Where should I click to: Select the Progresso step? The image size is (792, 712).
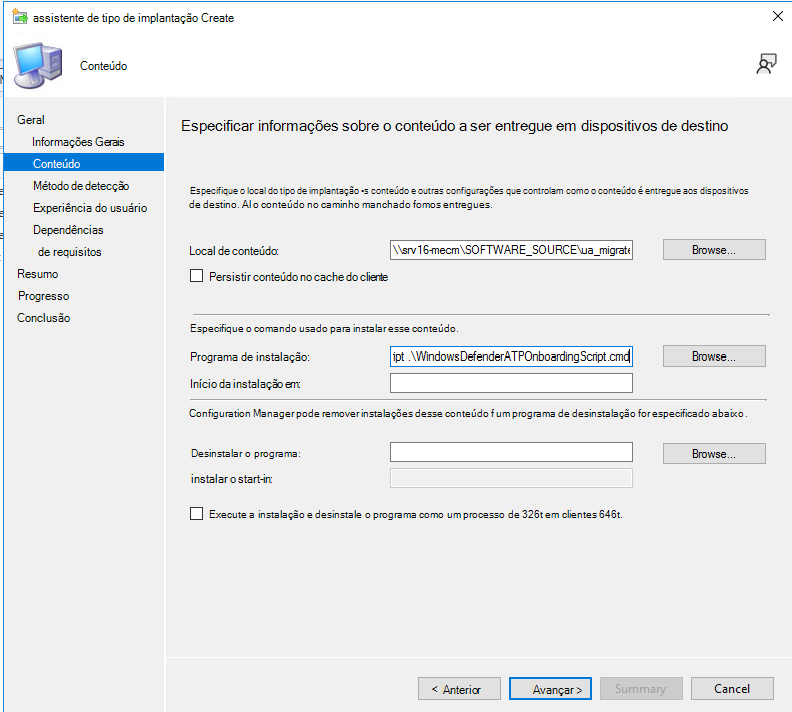tap(43, 296)
